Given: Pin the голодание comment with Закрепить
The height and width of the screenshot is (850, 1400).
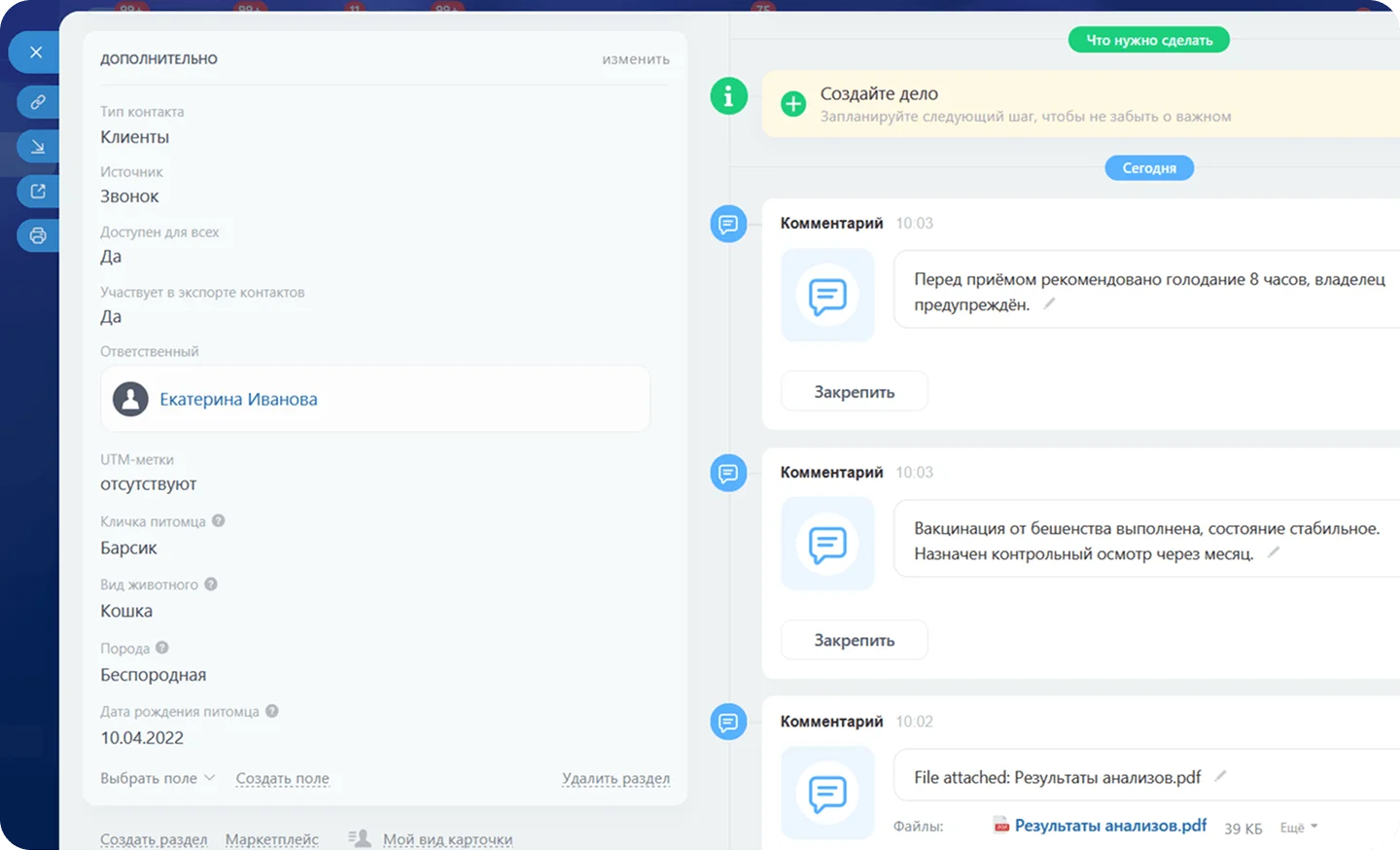Looking at the screenshot, I should coord(855,392).
